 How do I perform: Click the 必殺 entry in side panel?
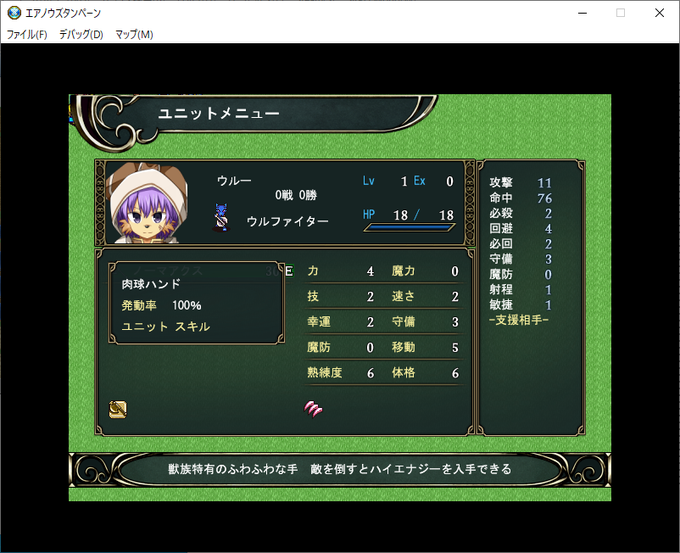pyautogui.click(x=520, y=213)
